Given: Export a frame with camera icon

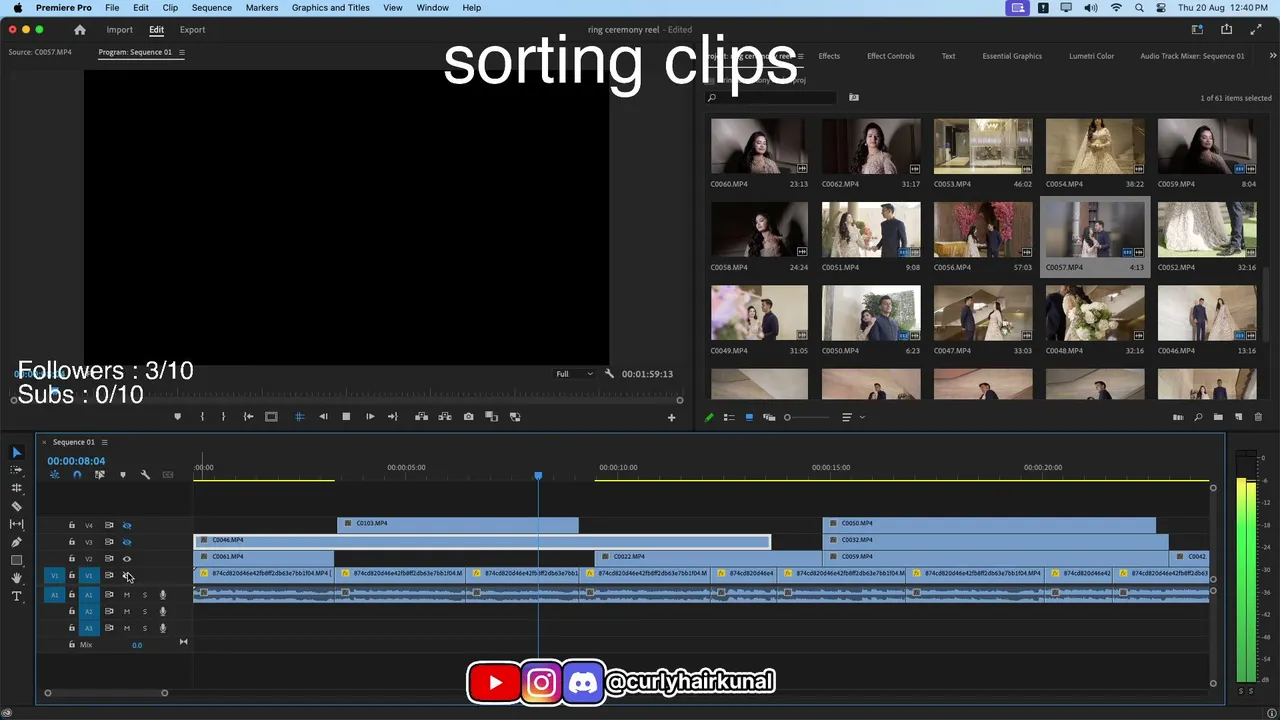Looking at the screenshot, I should click(468, 417).
